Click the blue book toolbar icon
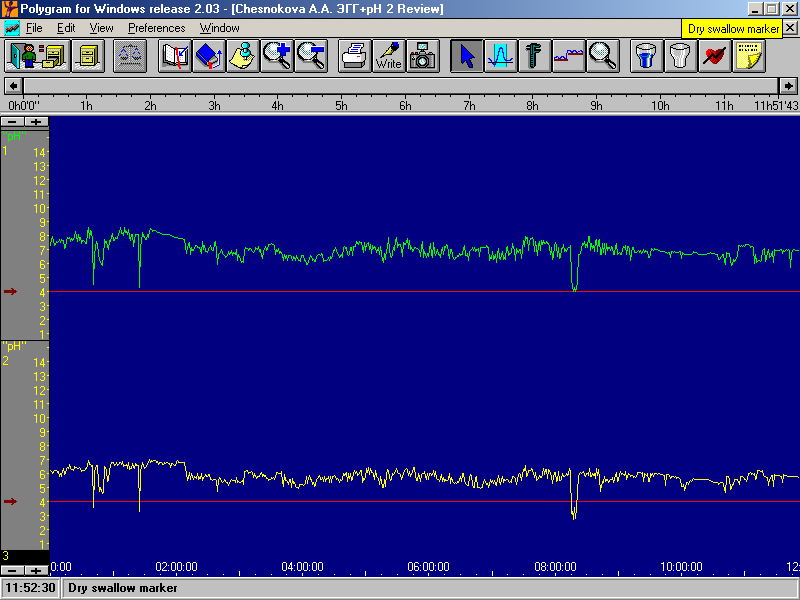This screenshot has width=800, height=600. [x=209, y=56]
